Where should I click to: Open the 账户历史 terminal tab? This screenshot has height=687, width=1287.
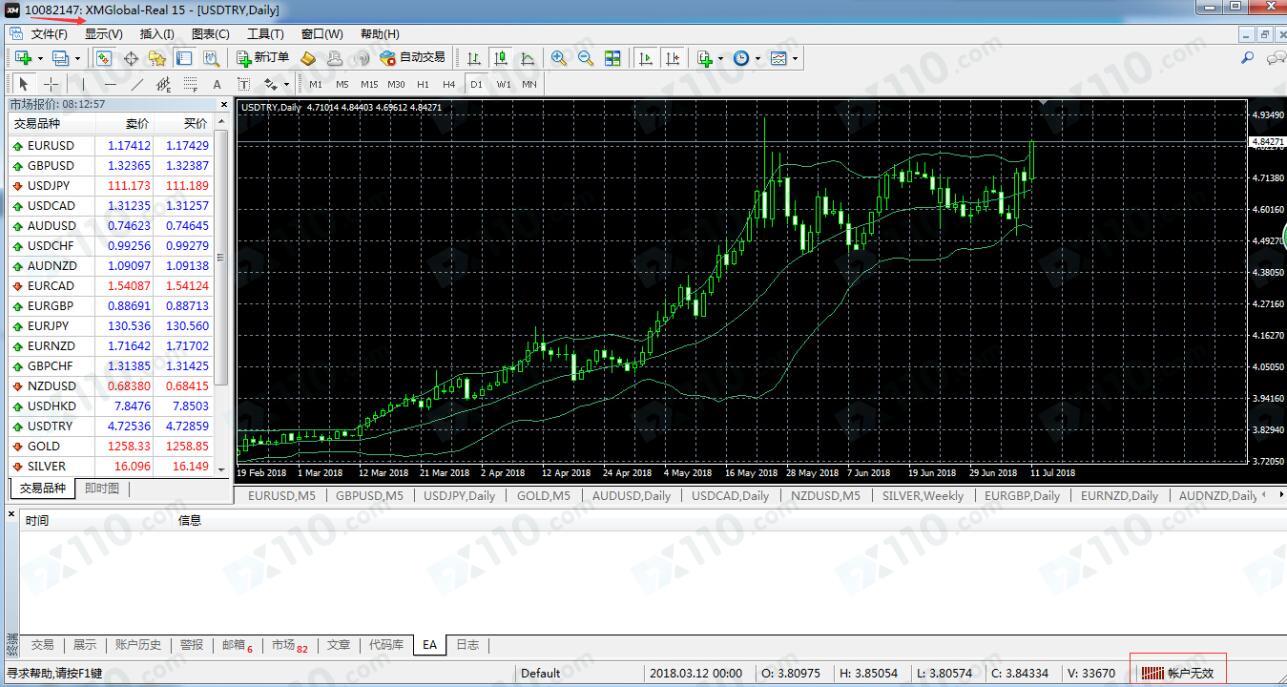click(137, 645)
